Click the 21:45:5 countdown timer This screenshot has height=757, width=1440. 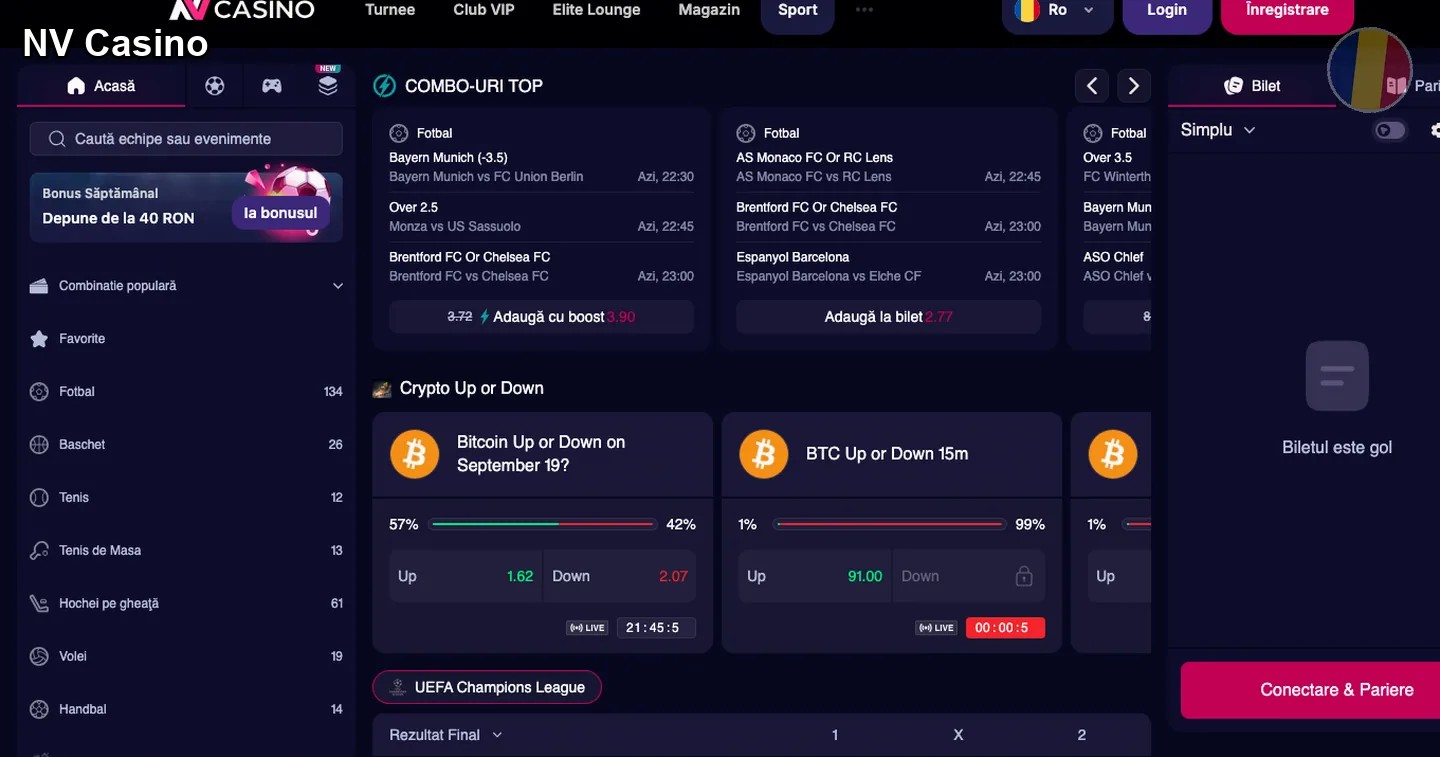click(x=656, y=628)
